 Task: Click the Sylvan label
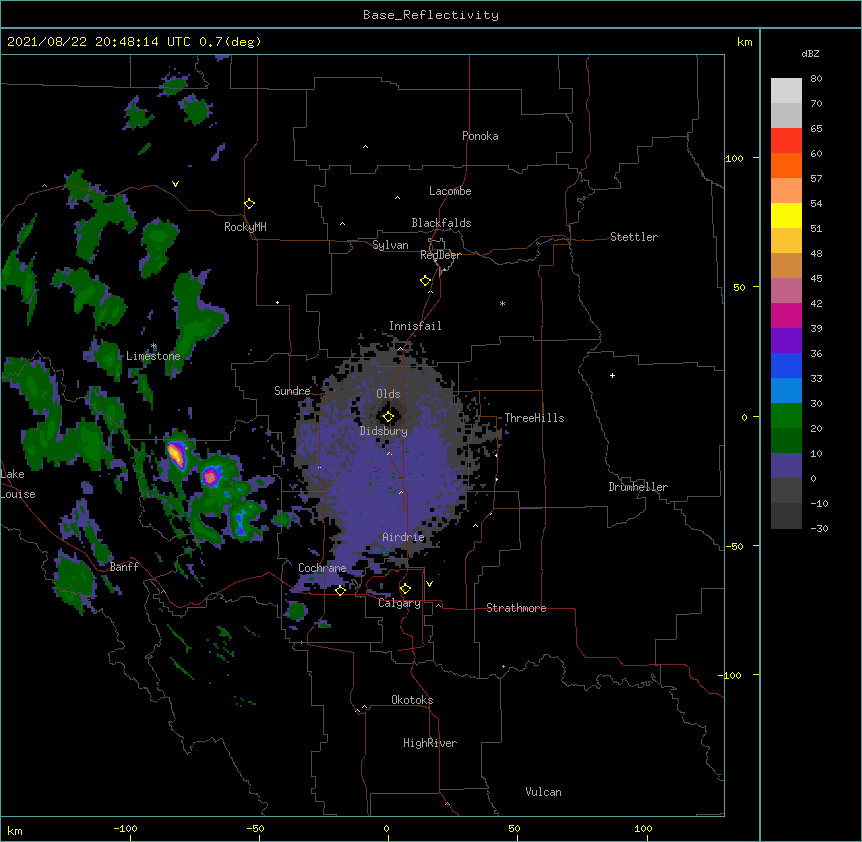390,245
